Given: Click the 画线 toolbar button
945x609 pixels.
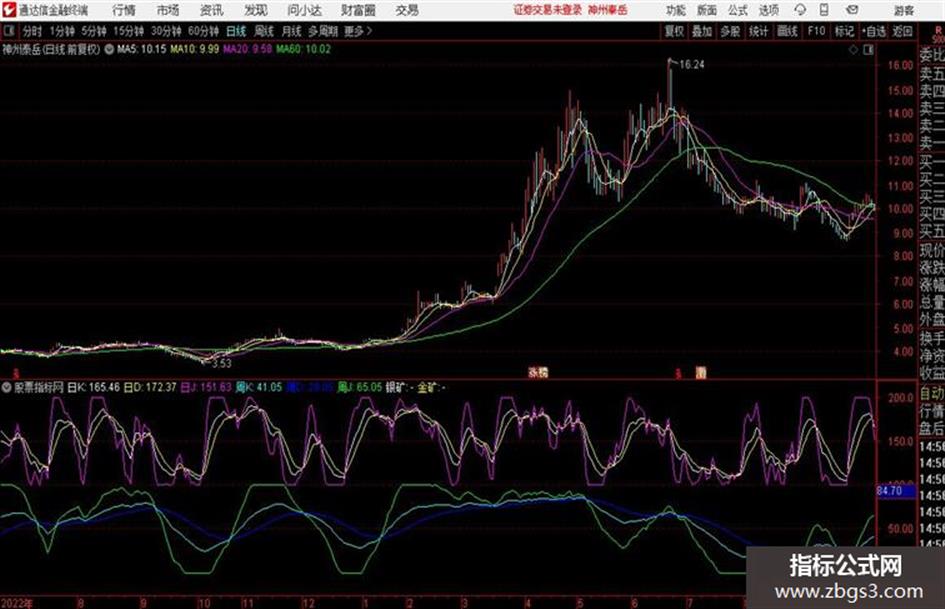Looking at the screenshot, I should (x=787, y=31).
